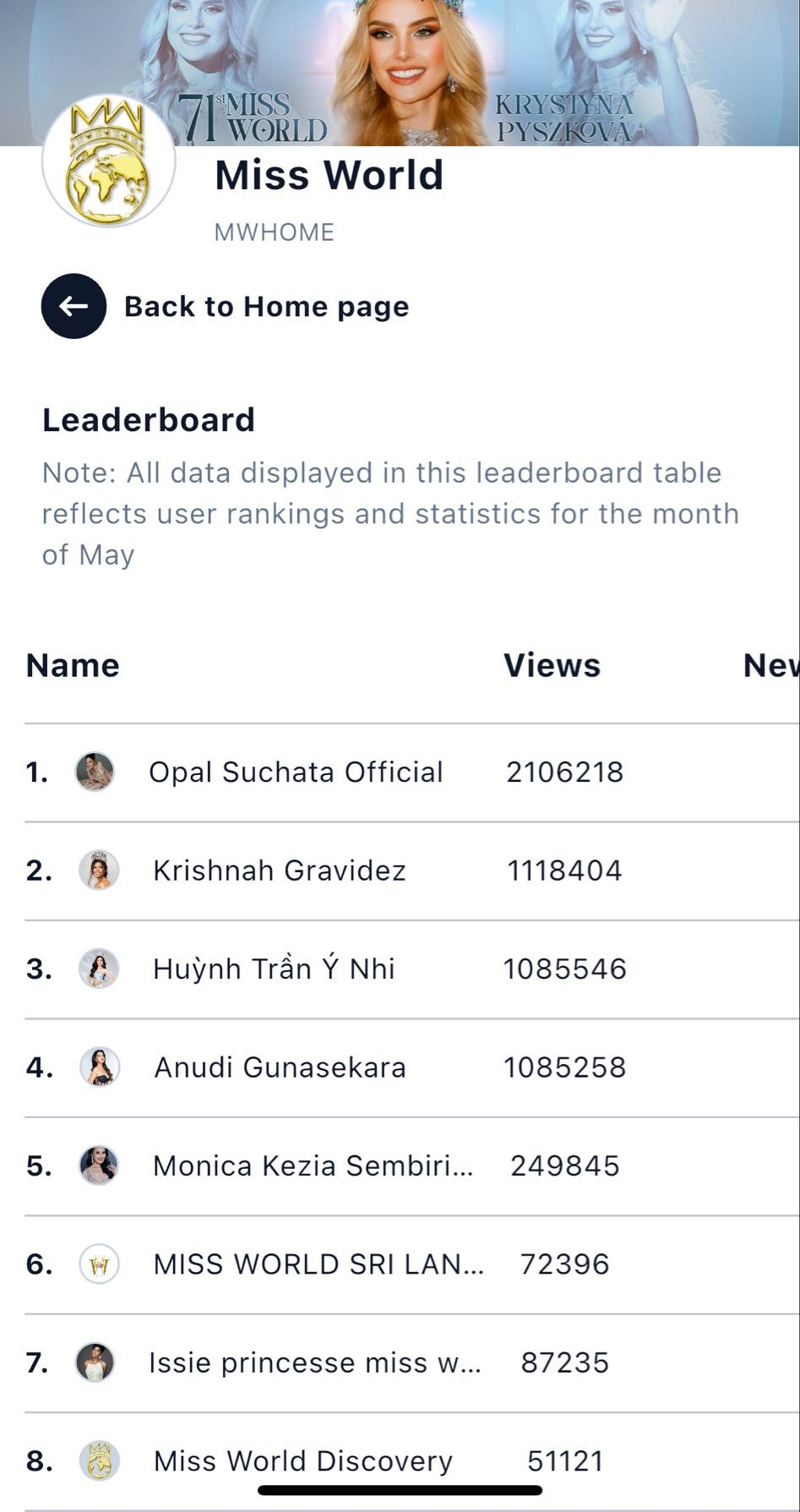800x1512 pixels.
Task: Tap Krishnah Gravidez's profile picture
Action: pos(99,870)
